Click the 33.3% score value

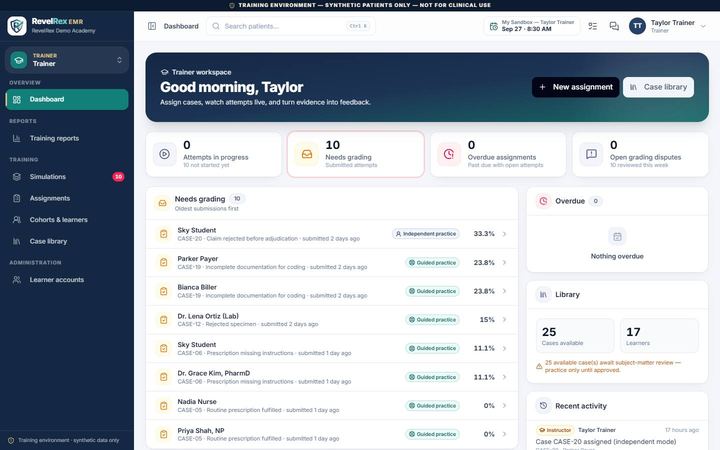click(484, 234)
